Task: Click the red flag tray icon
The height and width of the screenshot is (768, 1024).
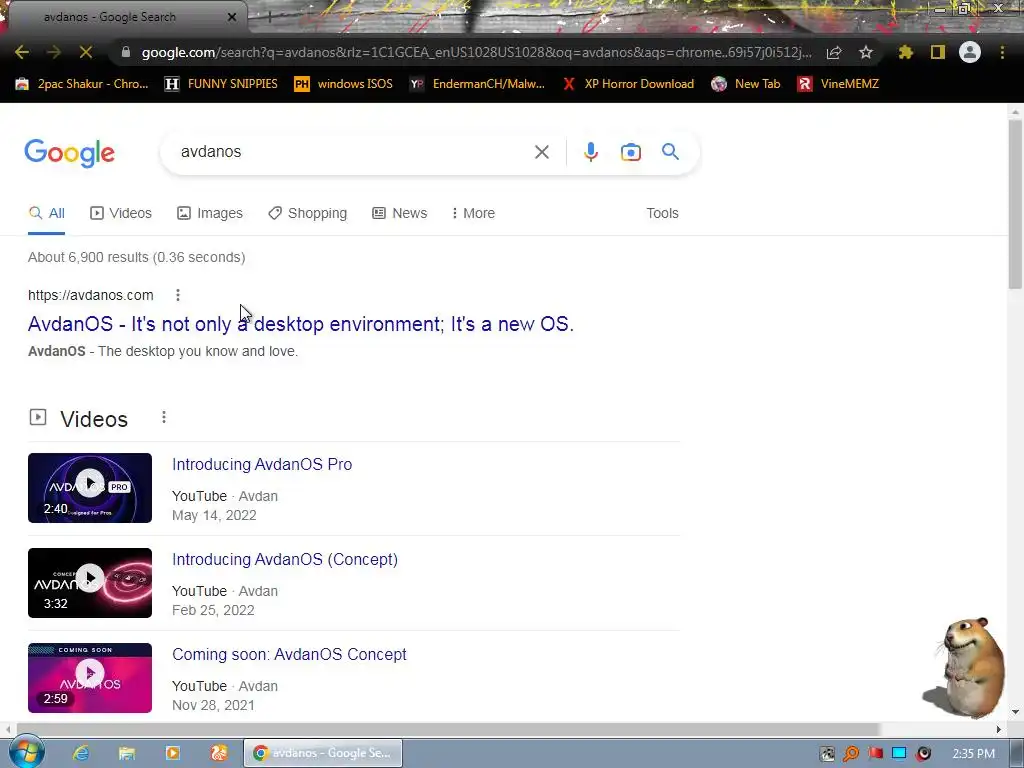Action: [x=875, y=754]
